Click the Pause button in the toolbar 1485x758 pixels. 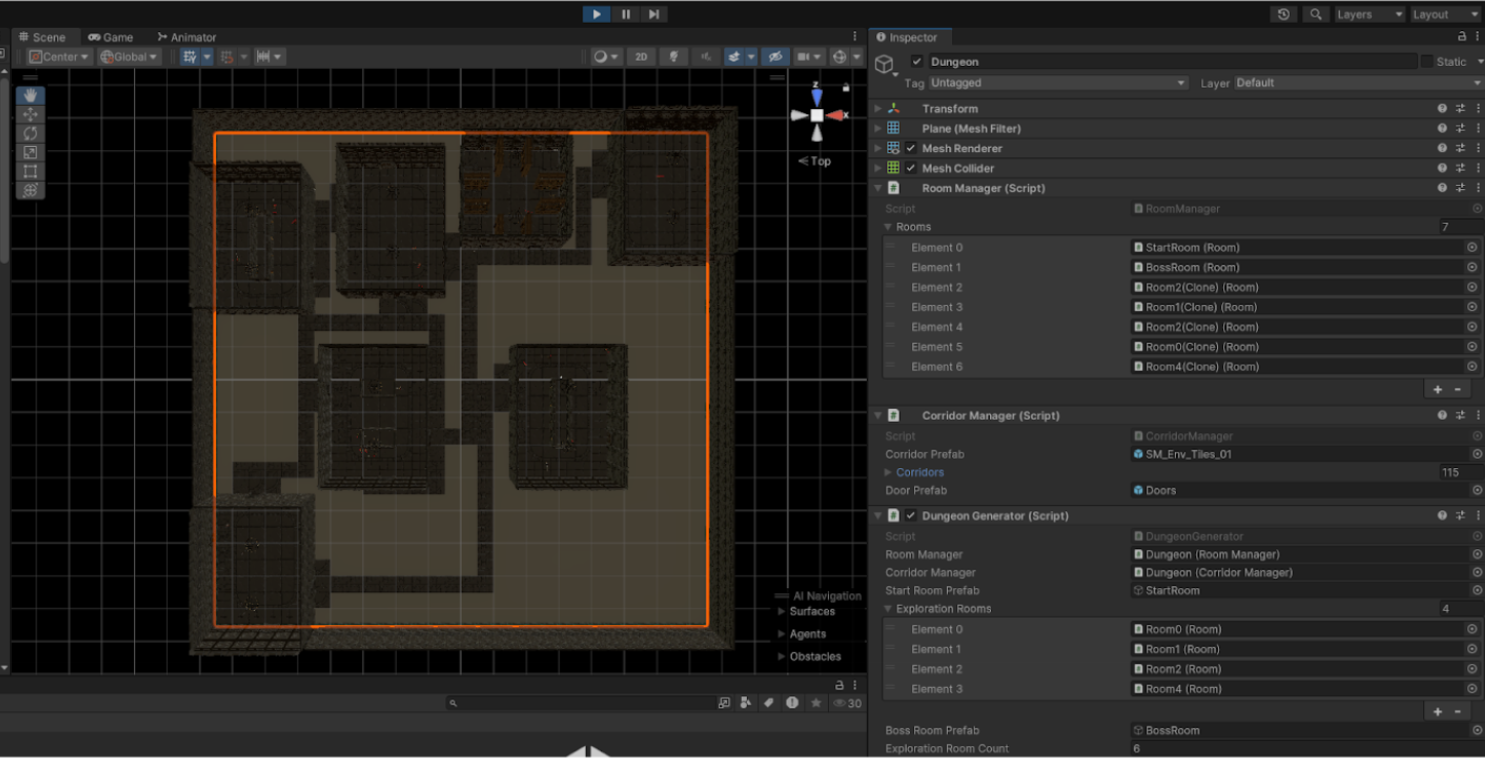pos(625,14)
